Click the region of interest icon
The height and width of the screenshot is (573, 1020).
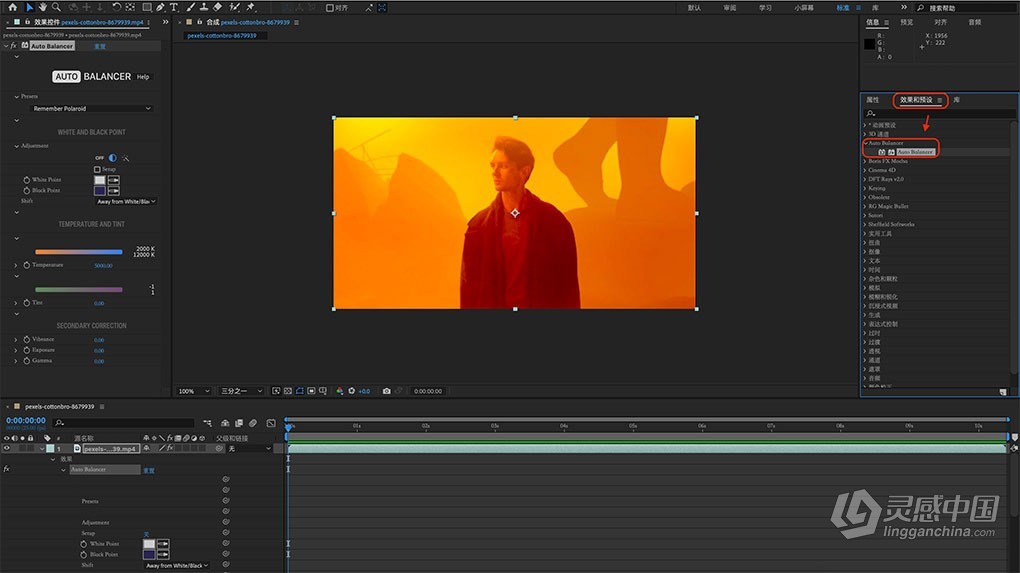pos(312,391)
